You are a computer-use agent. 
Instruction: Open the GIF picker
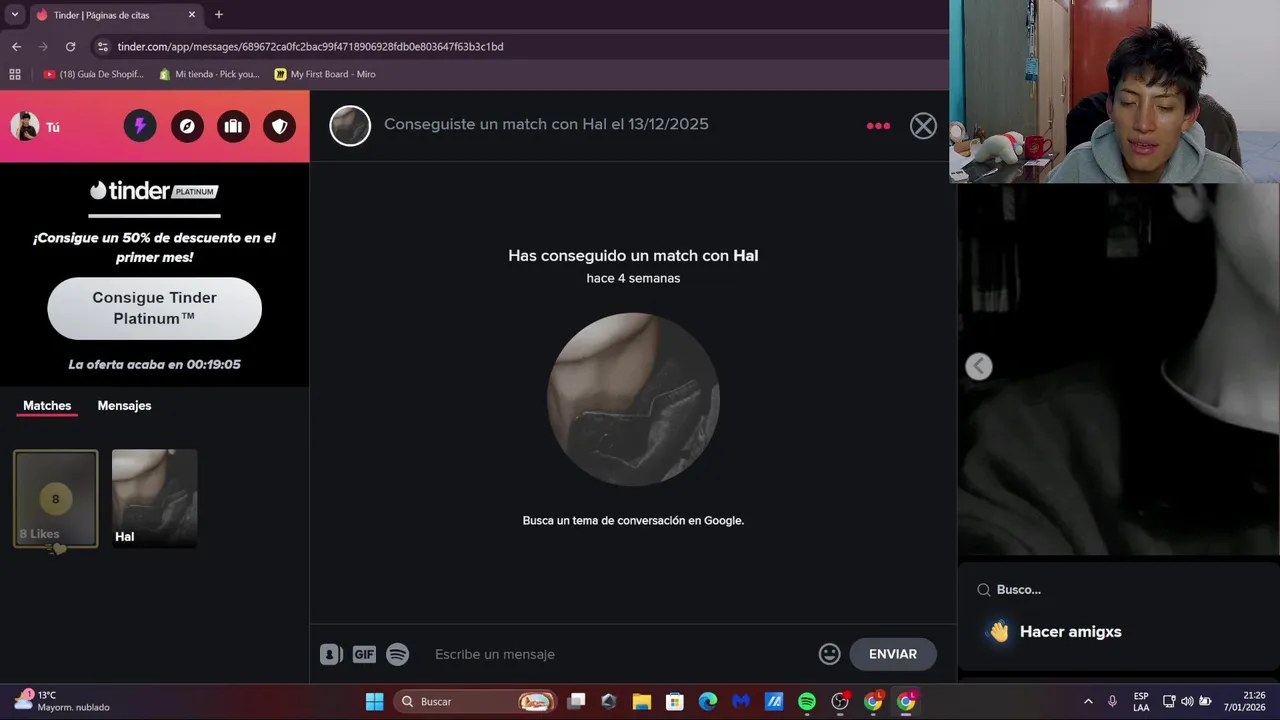(x=364, y=654)
